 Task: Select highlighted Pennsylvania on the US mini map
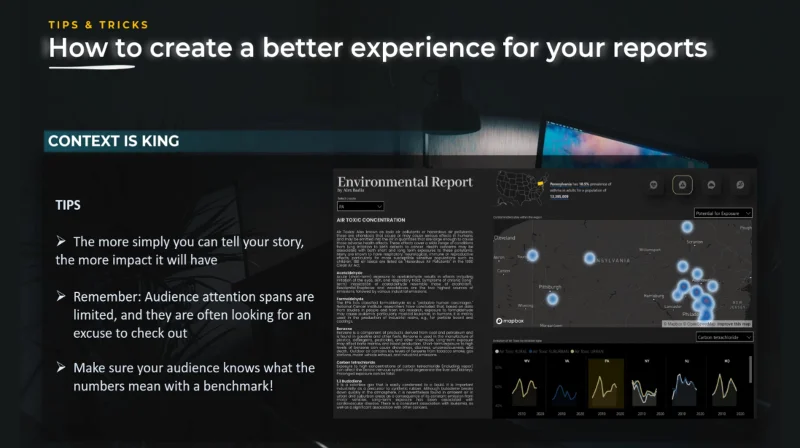(x=540, y=183)
